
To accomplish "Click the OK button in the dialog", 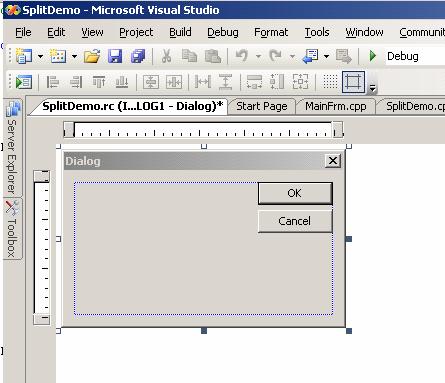I will 295,193.
